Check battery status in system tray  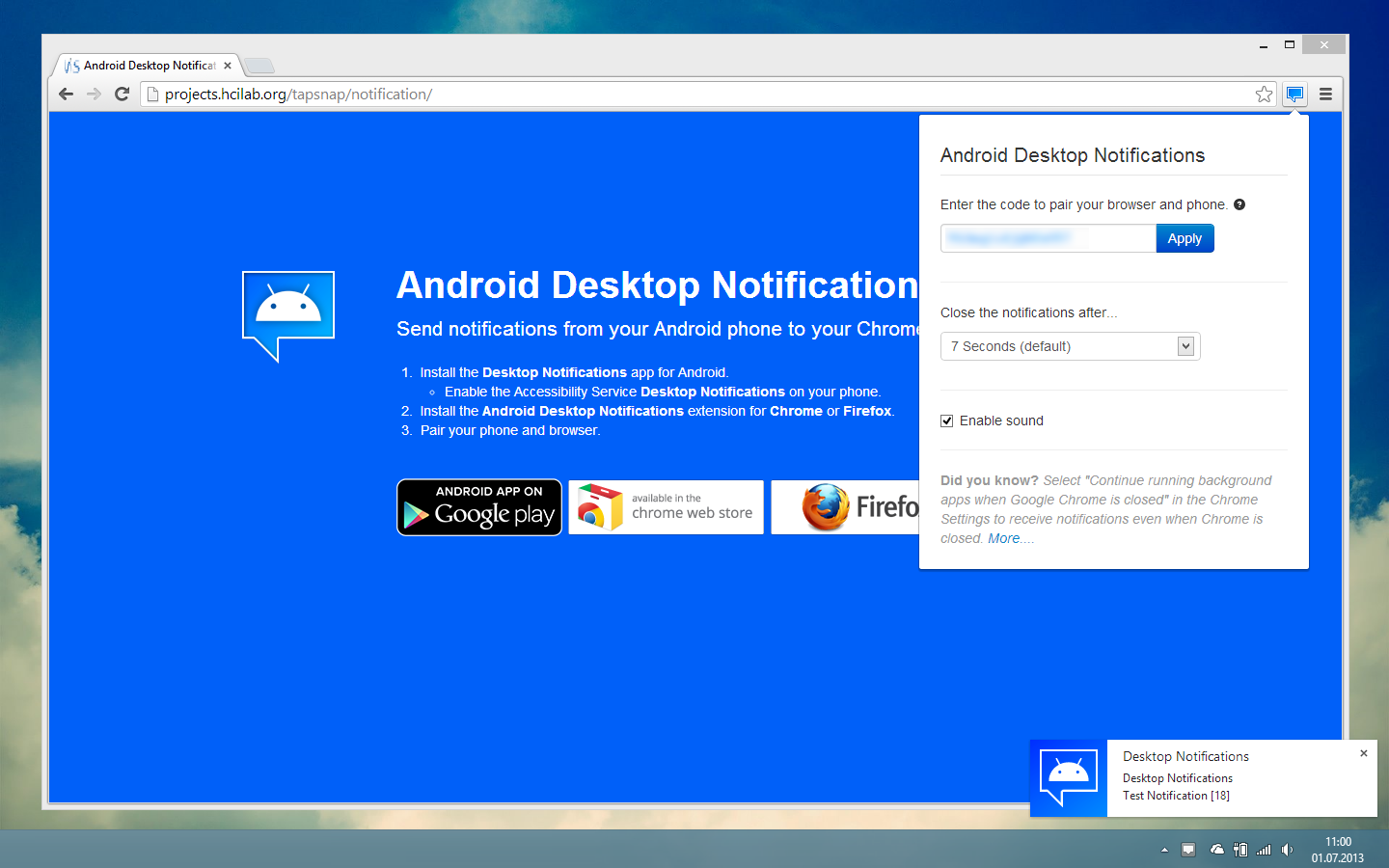click(1240, 850)
